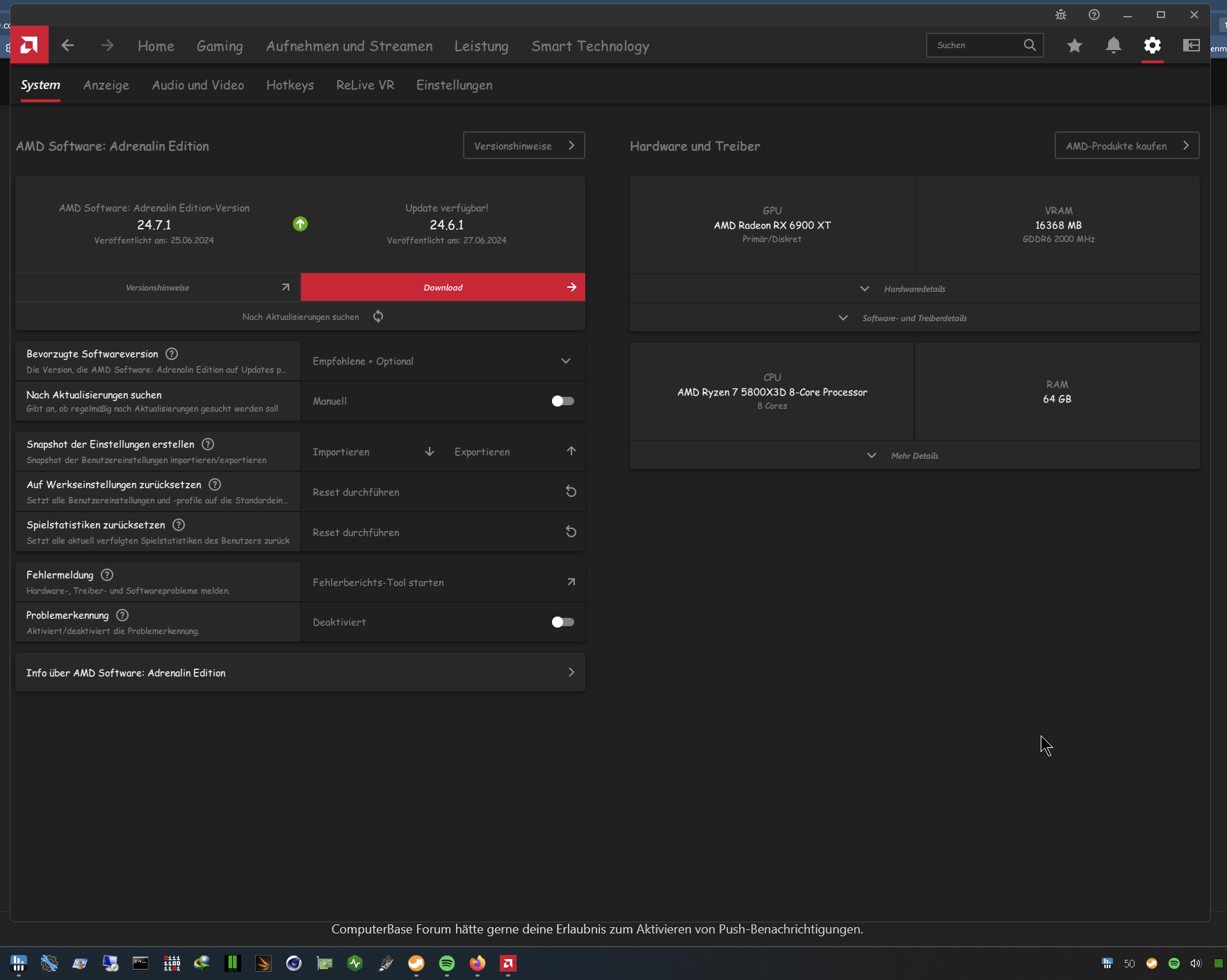Screen dimensions: 1227x980
Task: Show help for Spielstatistiken zurücksetzen
Action: (x=179, y=525)
